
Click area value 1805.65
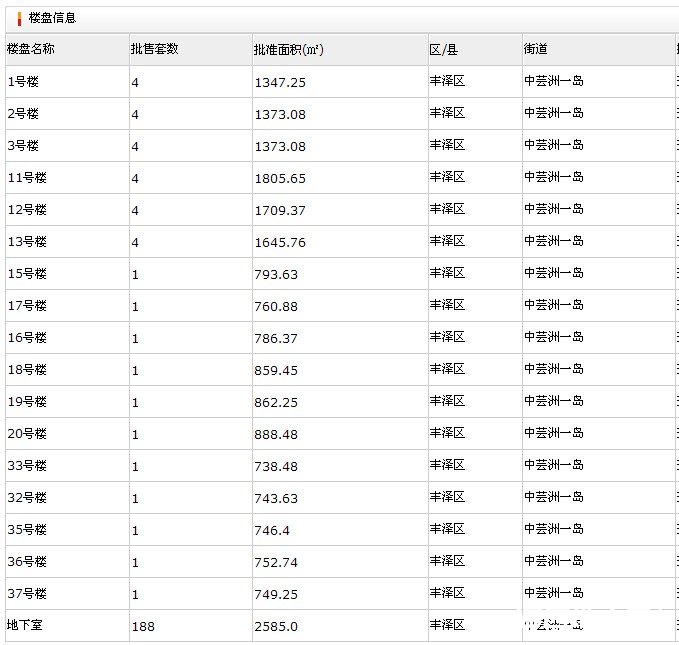coord(280,178)
